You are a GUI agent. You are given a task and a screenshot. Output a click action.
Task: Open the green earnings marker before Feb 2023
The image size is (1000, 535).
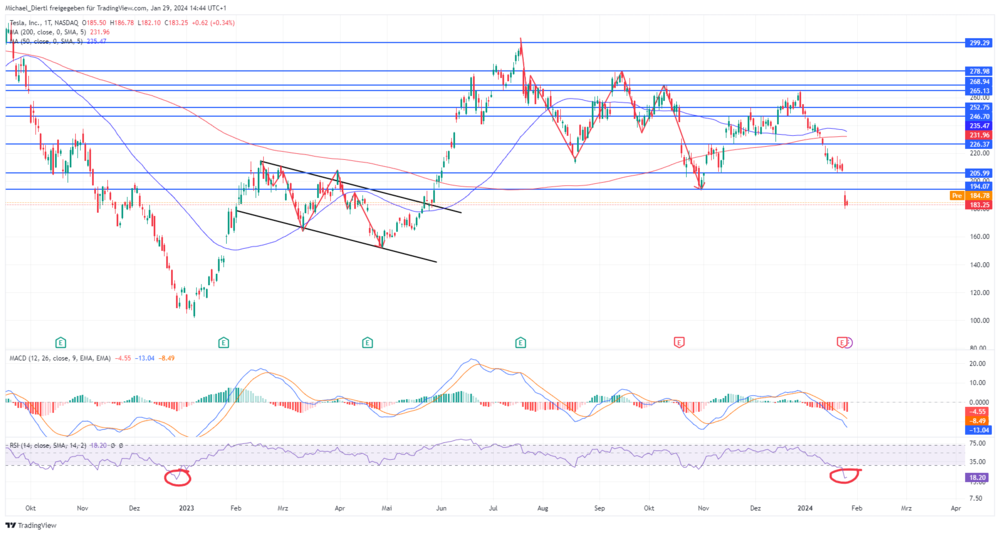tap(223, 342)
